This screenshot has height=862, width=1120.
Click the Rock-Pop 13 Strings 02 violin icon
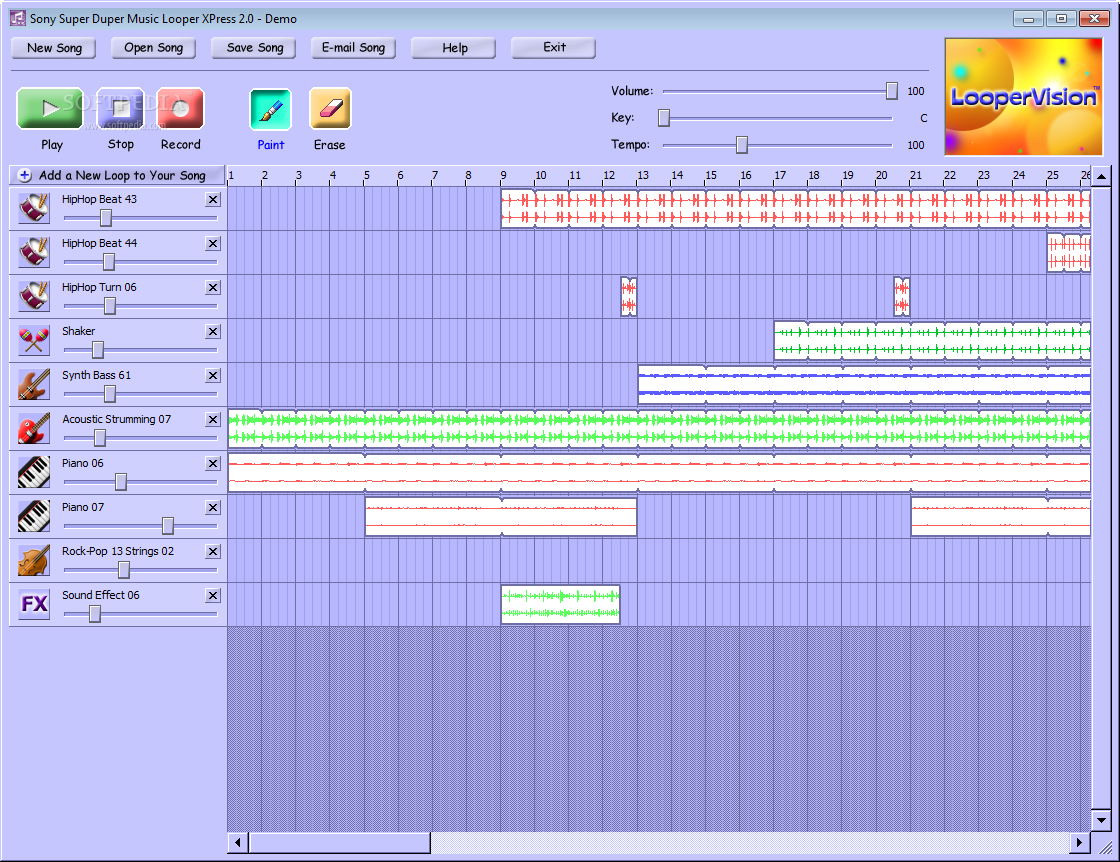coord(34,560)
